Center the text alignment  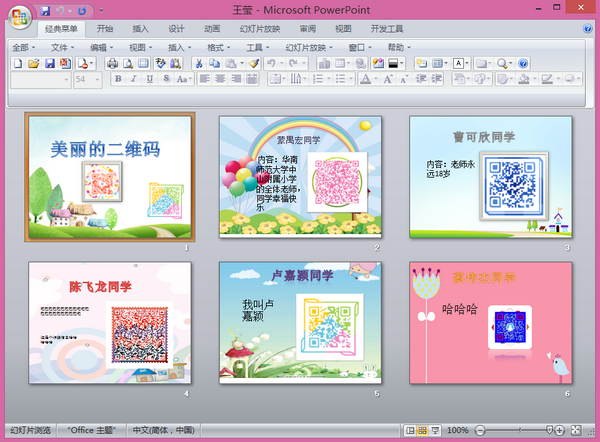pyautogui.click(x=220, y=79)
